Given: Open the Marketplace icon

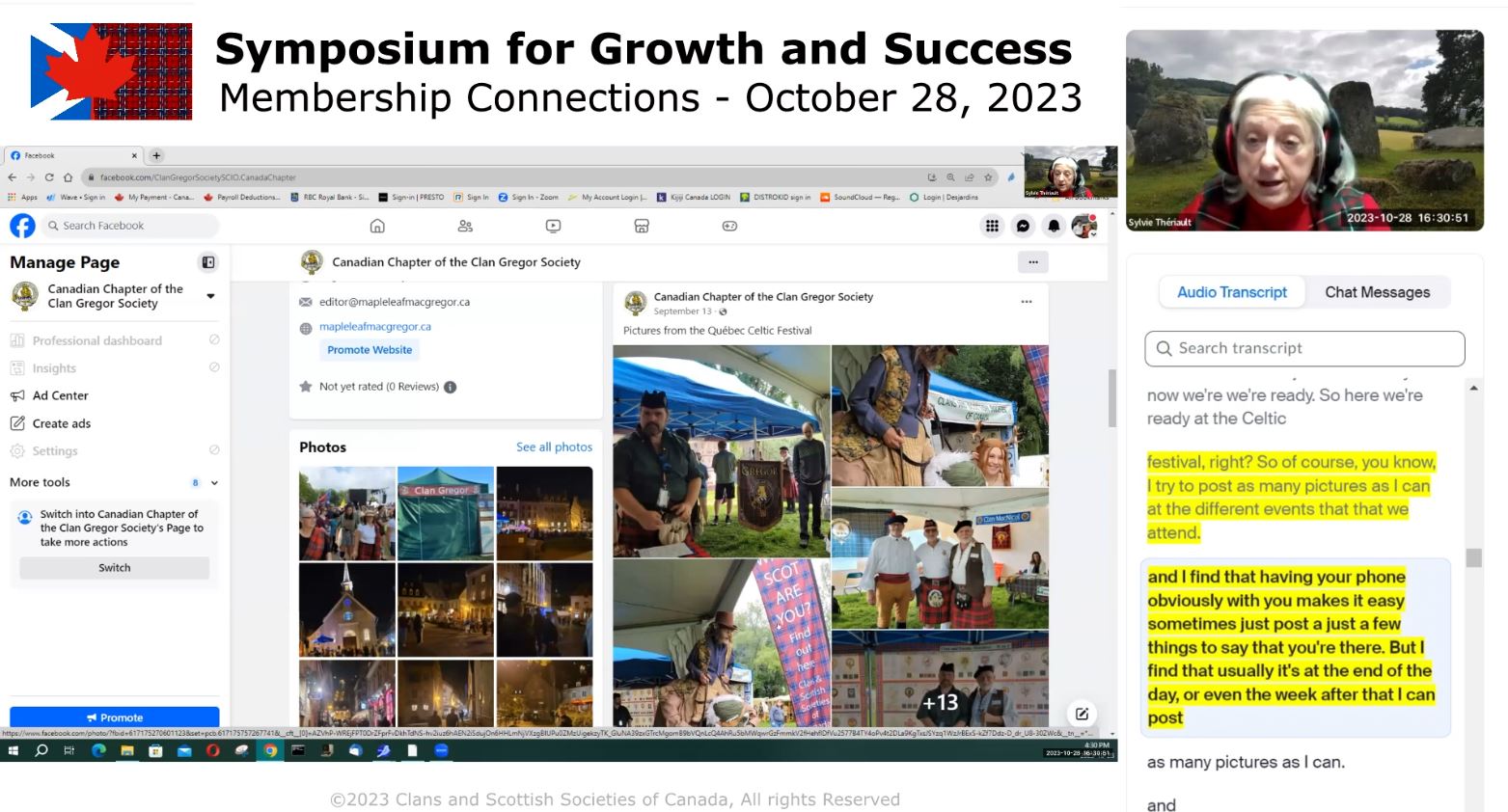Looking at the screenshot, I should pos(642,226).
